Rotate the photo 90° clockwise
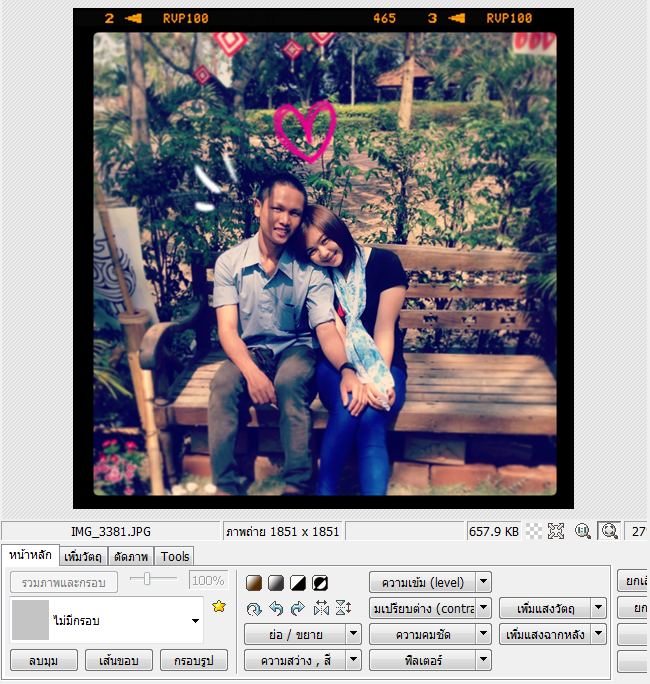Image resolution: width=650 pixels, height=684 pixels. [x=297, y=608]
